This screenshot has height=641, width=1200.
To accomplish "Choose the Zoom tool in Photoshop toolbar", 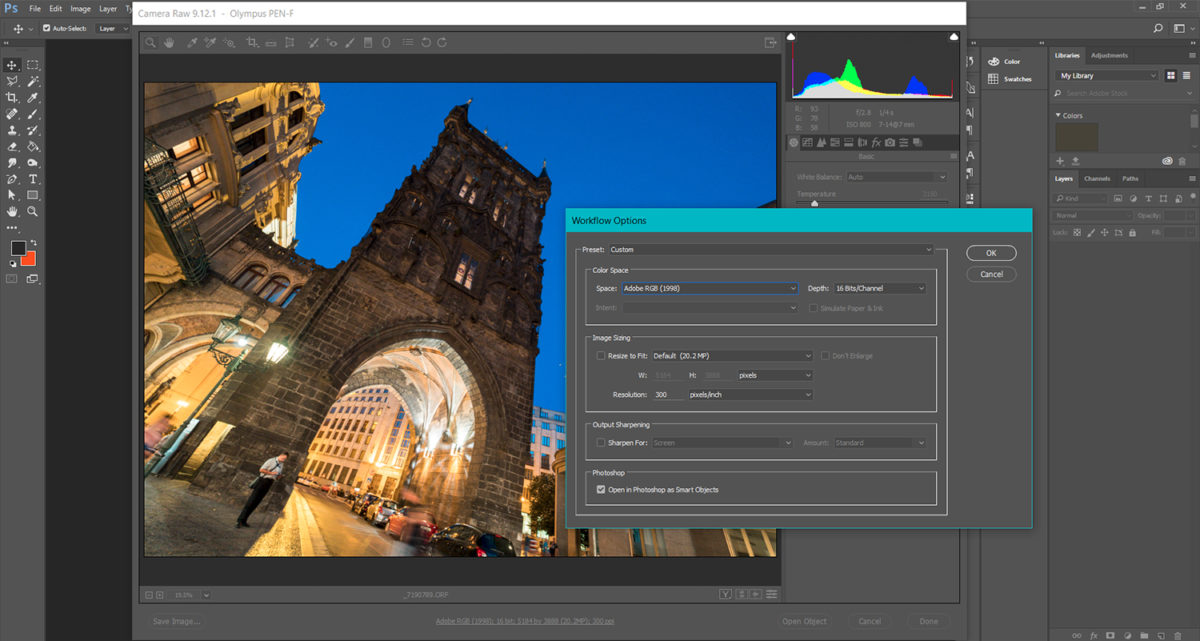I will tap(33, 212).
